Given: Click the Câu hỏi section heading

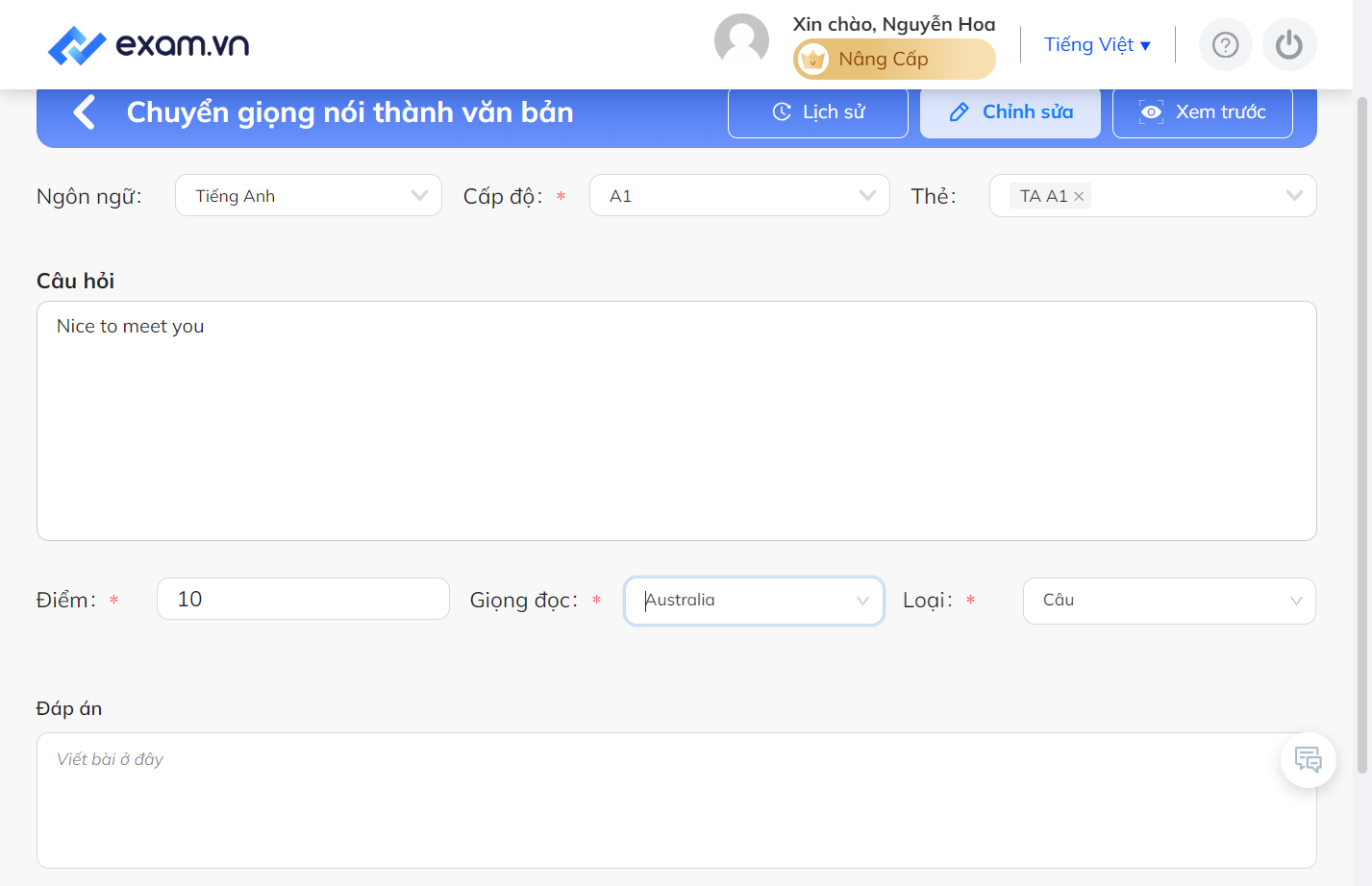Looking at the screenshot, I should tap(75, 281).
